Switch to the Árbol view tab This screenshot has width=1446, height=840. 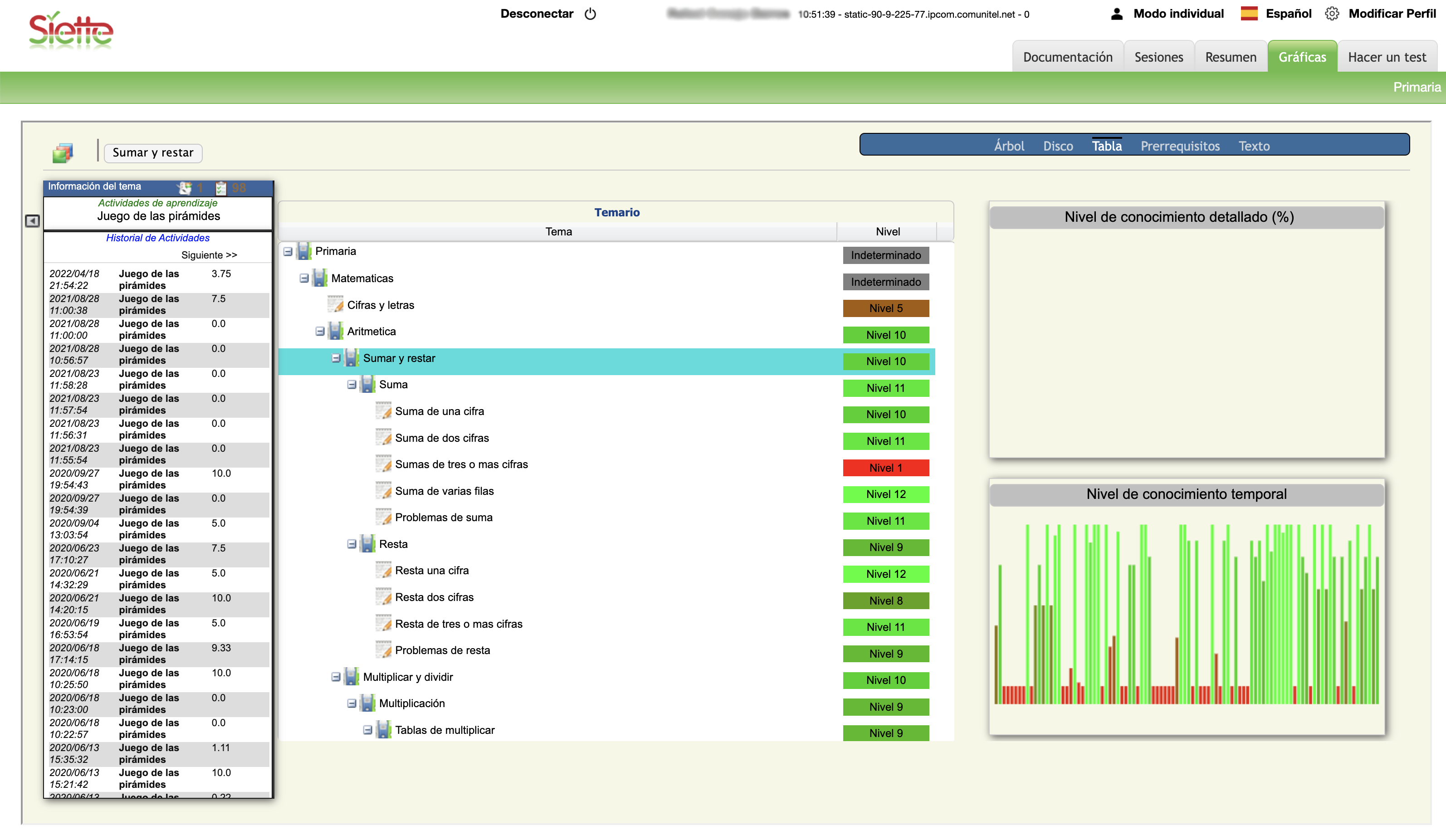click(x=1009, y=146)
